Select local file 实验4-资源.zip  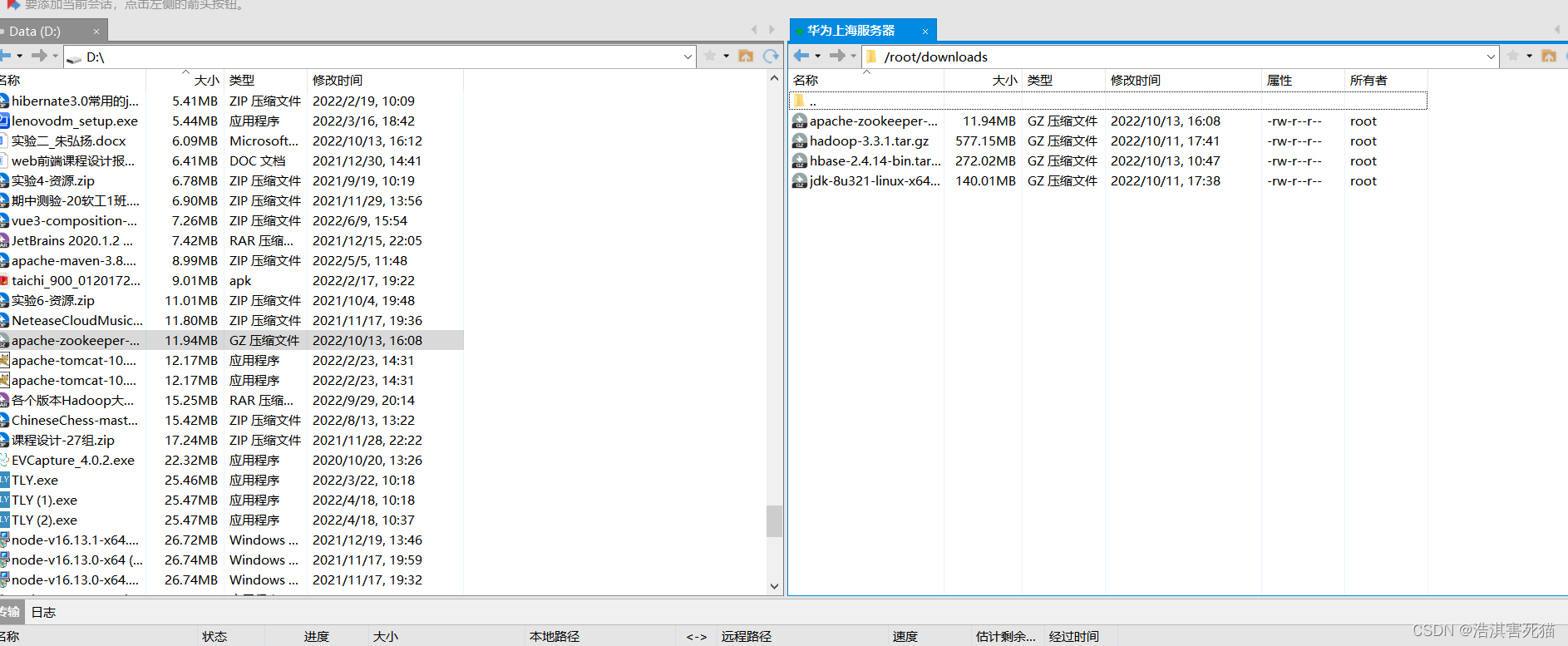click(x=53, y=181)
